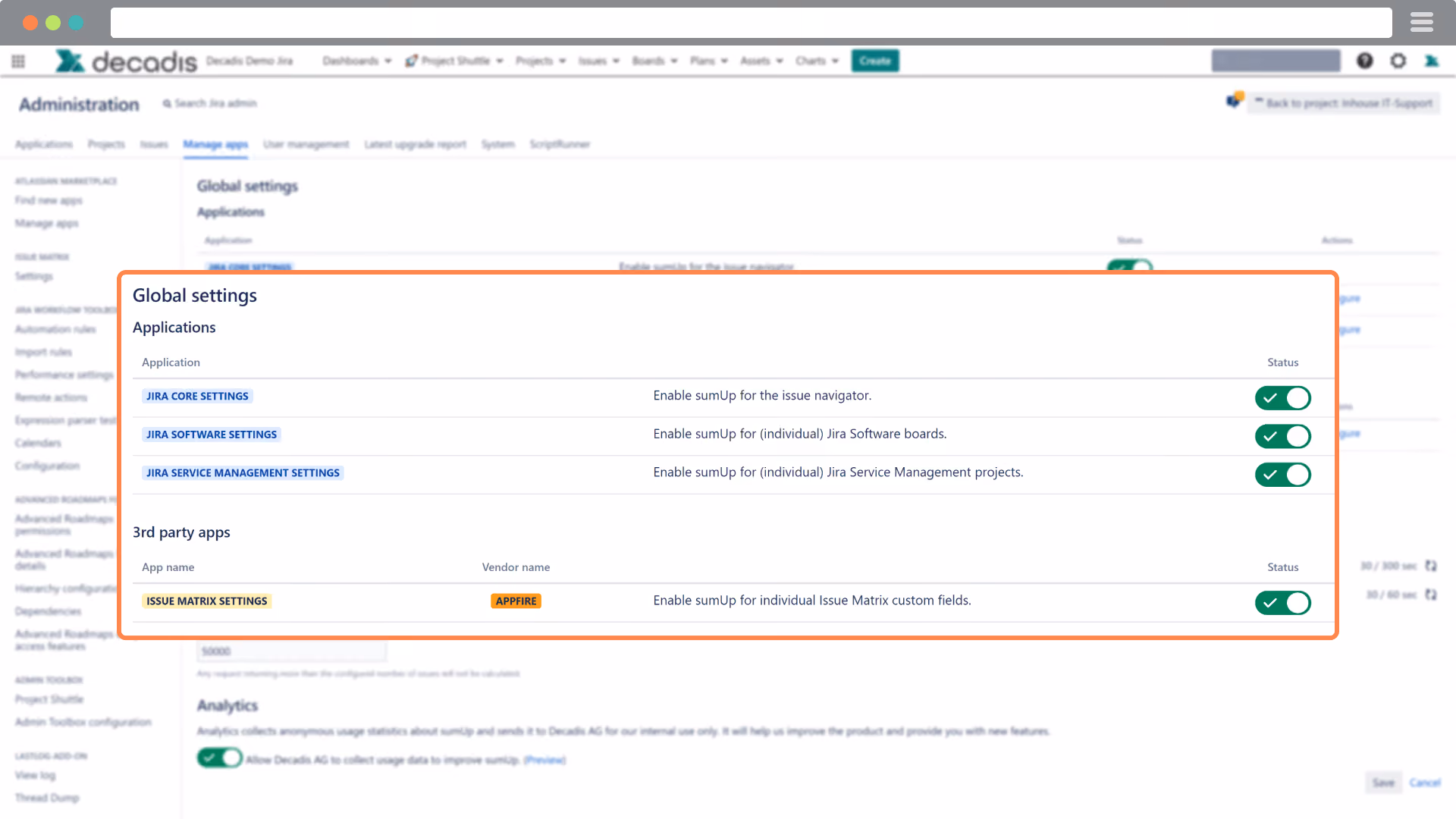Screen dimensions: 1456x819
Task: Open Find new apps in the sidebar
Action: coord(49,200)
